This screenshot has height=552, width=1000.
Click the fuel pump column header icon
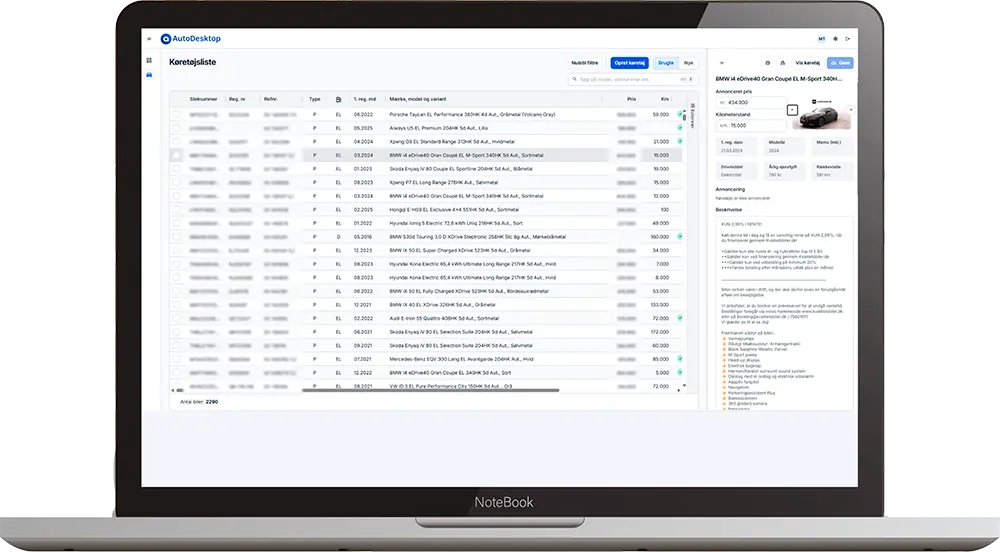point(339,99)
